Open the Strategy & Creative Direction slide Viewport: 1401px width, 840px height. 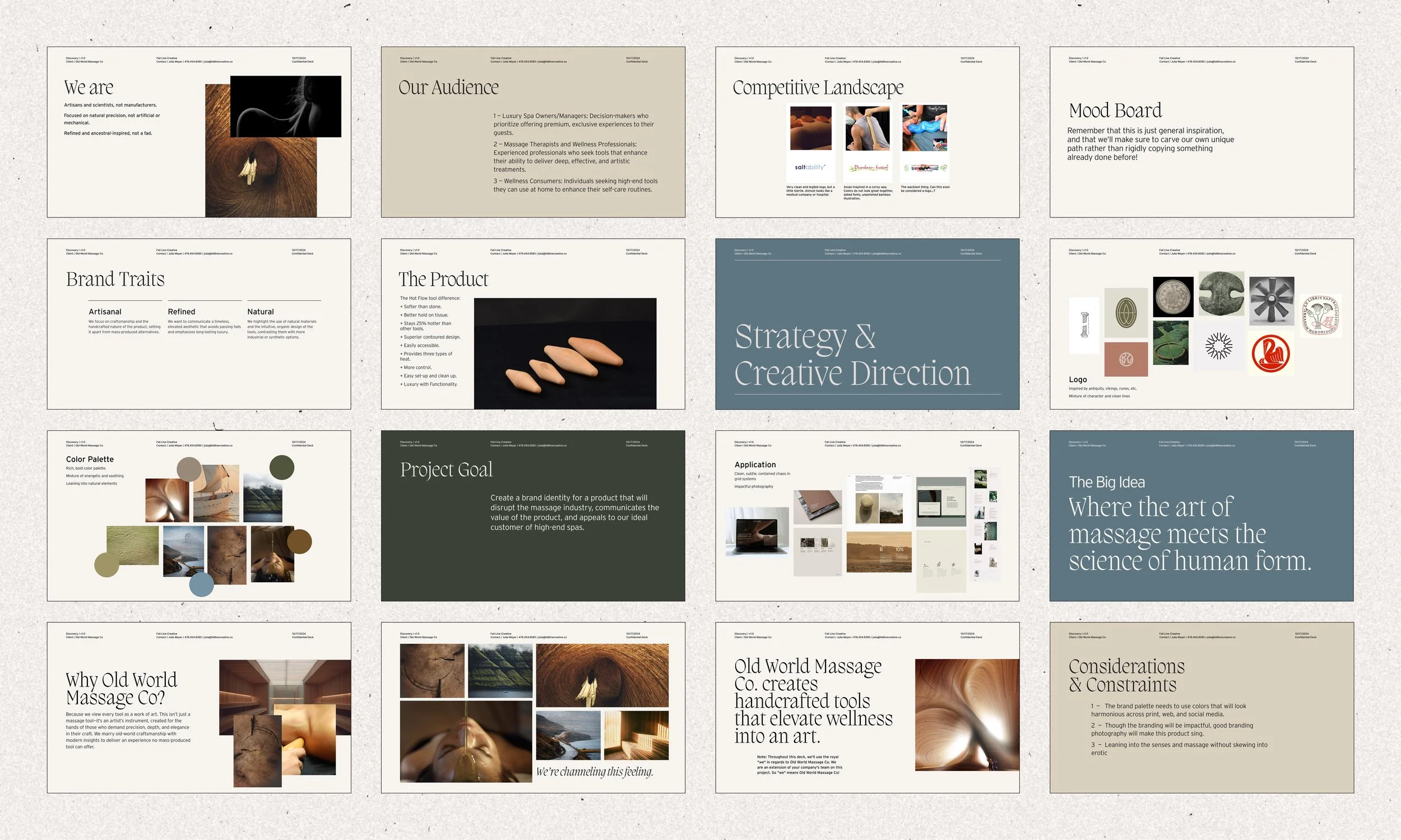866,324
